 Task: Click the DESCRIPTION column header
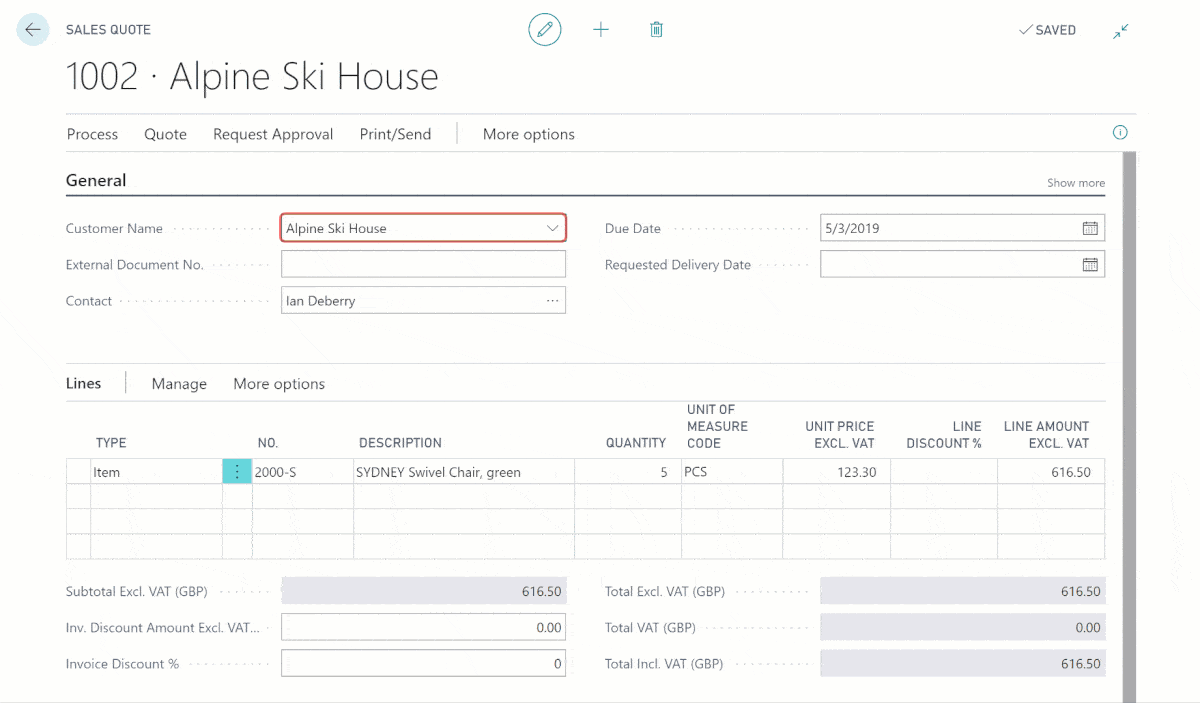400,443
